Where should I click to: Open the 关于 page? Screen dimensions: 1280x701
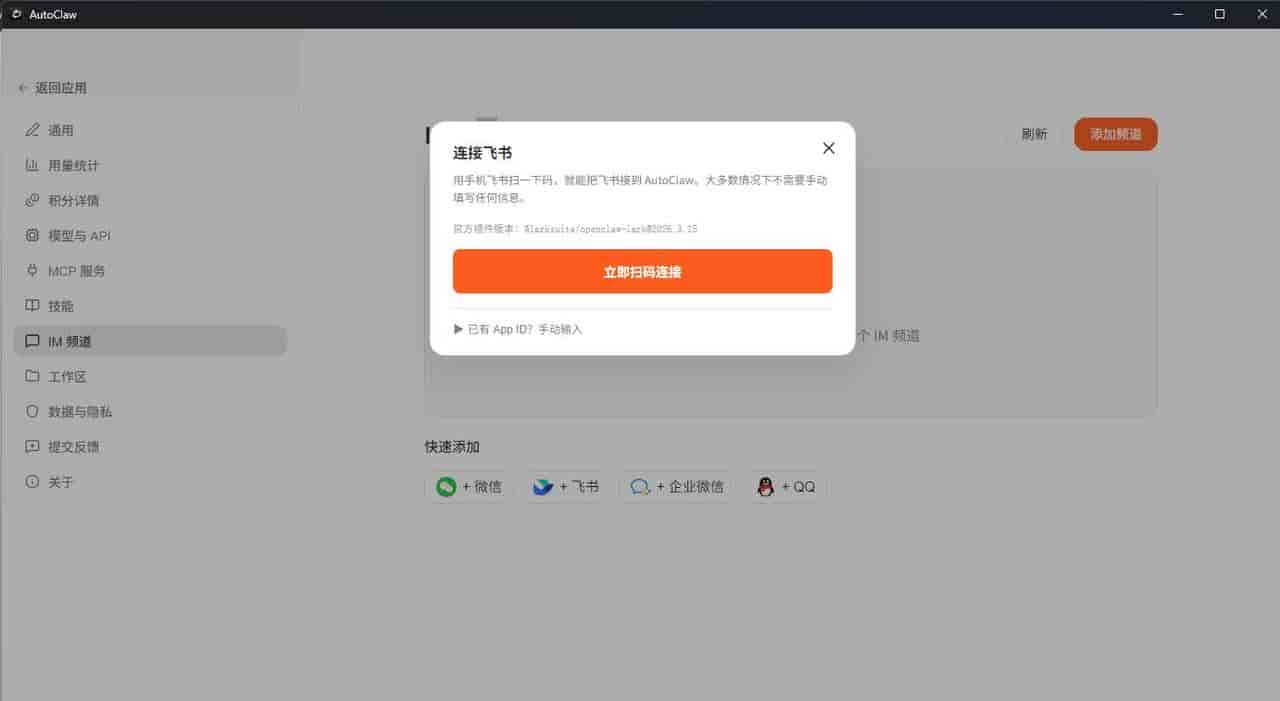(150, 482)
